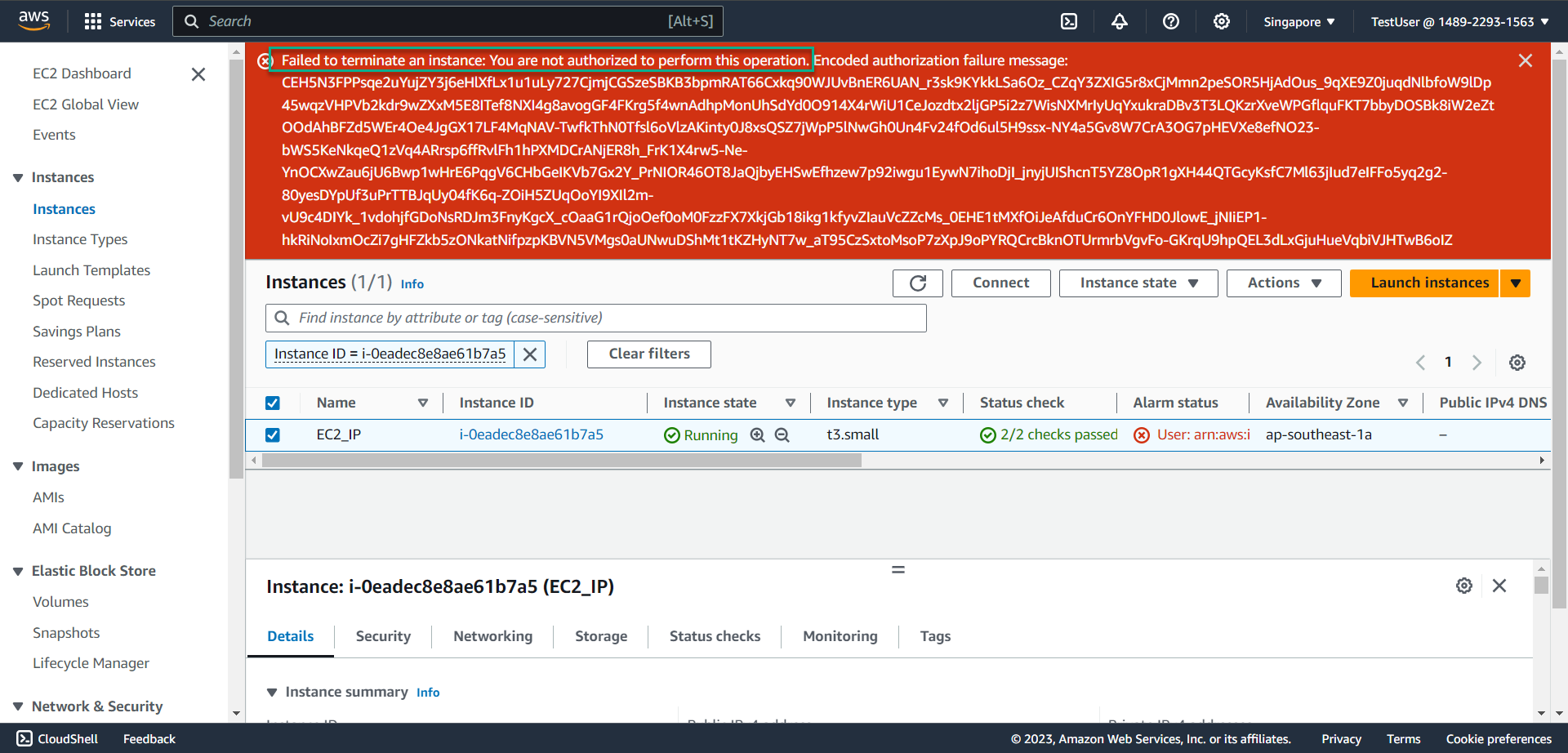Toggle select-all instances checkbox
The image size is (1568, 753).
[273, 403]
